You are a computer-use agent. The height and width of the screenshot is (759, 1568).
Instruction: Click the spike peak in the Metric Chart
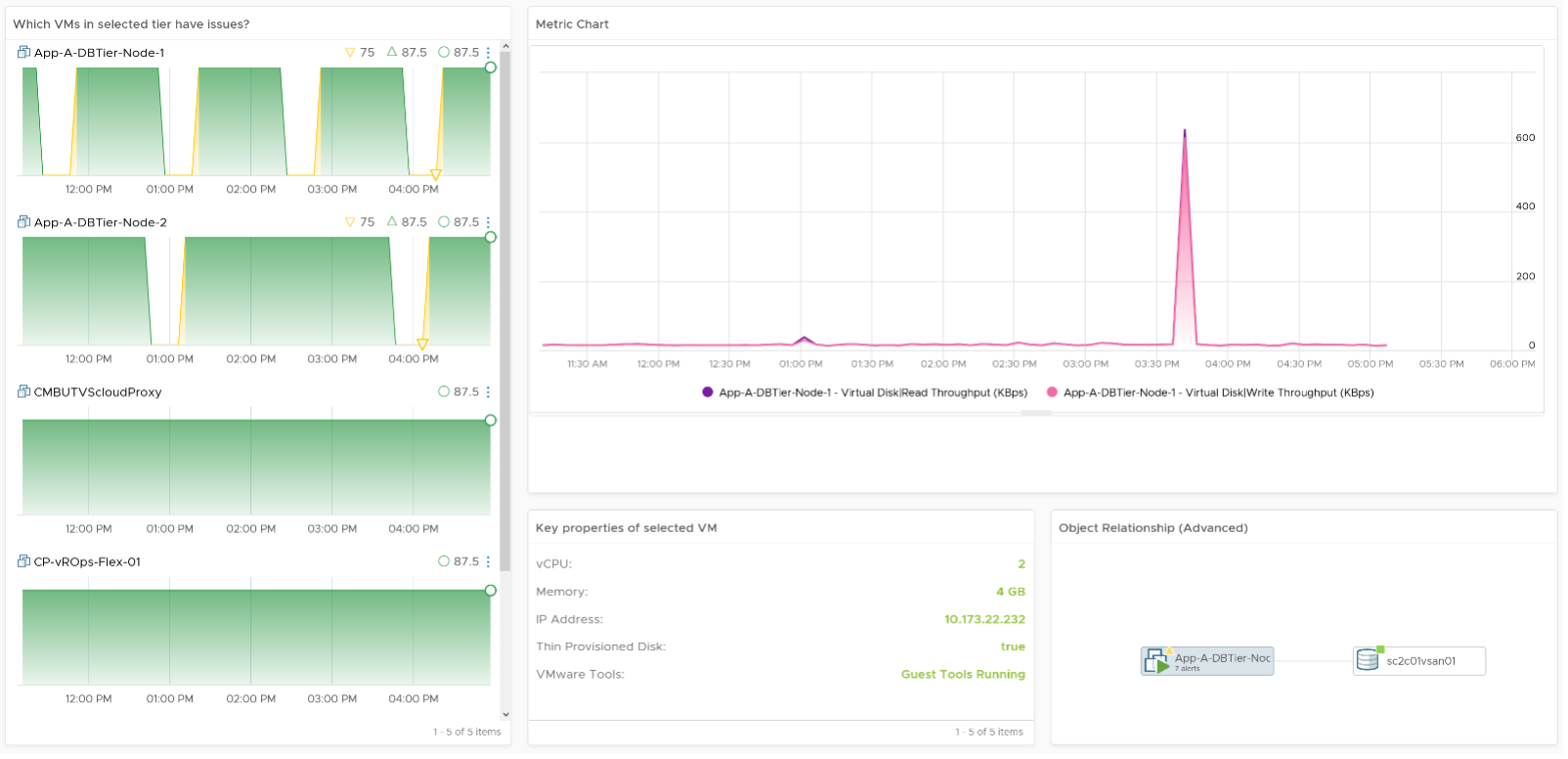pos(1185,131)
